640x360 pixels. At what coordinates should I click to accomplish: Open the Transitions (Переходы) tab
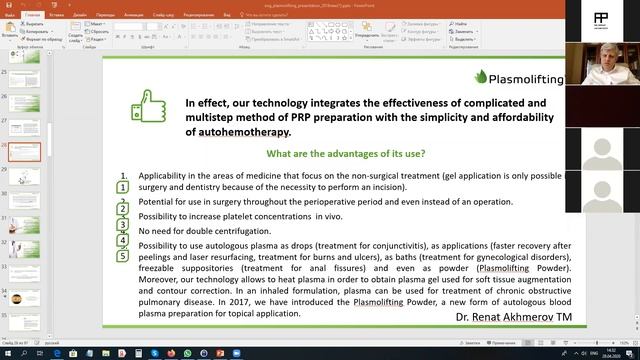tap(105, 15)
